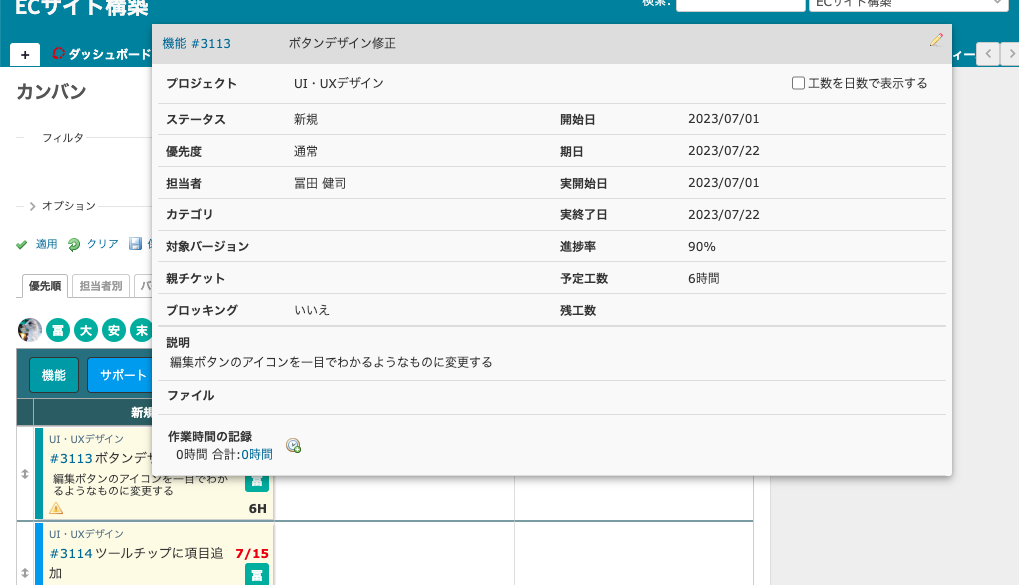Image resolution: width=1019 pixels, height=585 pixels.
Task: Click the drag handle arrows beside card #3113
Action: [x=25, y=473]
